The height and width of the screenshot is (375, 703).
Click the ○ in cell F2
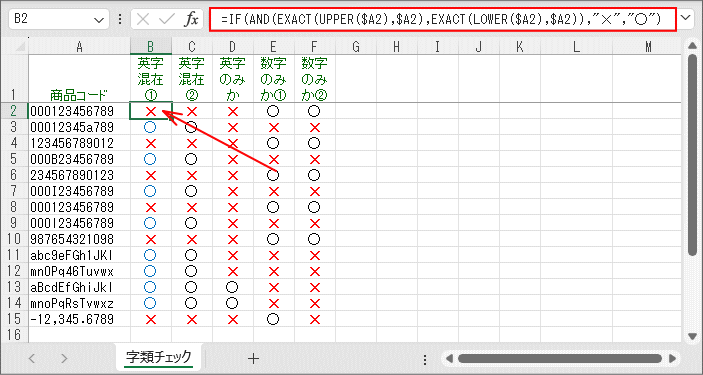pyautogui.click(x=314, y=111)
